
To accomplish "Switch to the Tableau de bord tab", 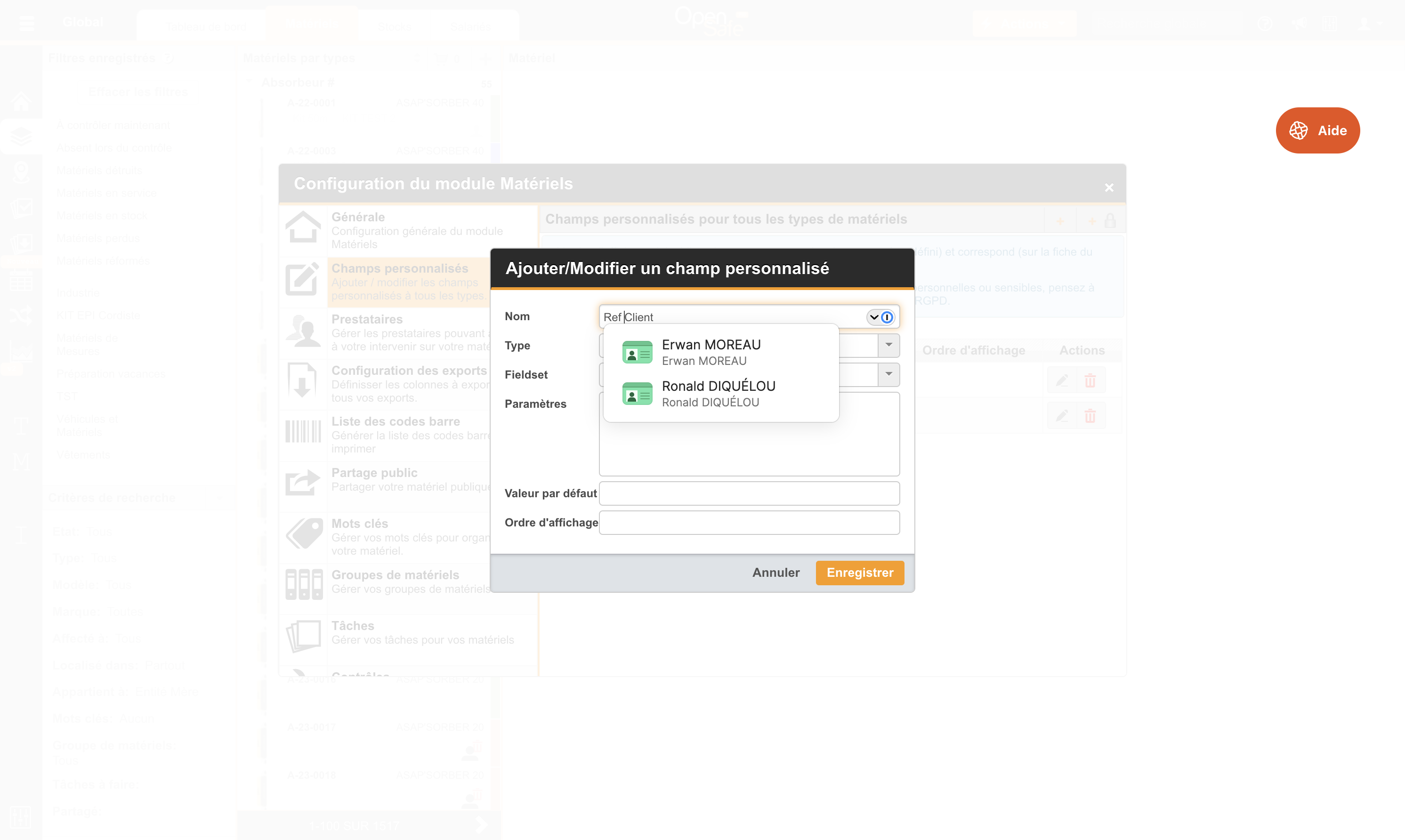I will (205, 26).
